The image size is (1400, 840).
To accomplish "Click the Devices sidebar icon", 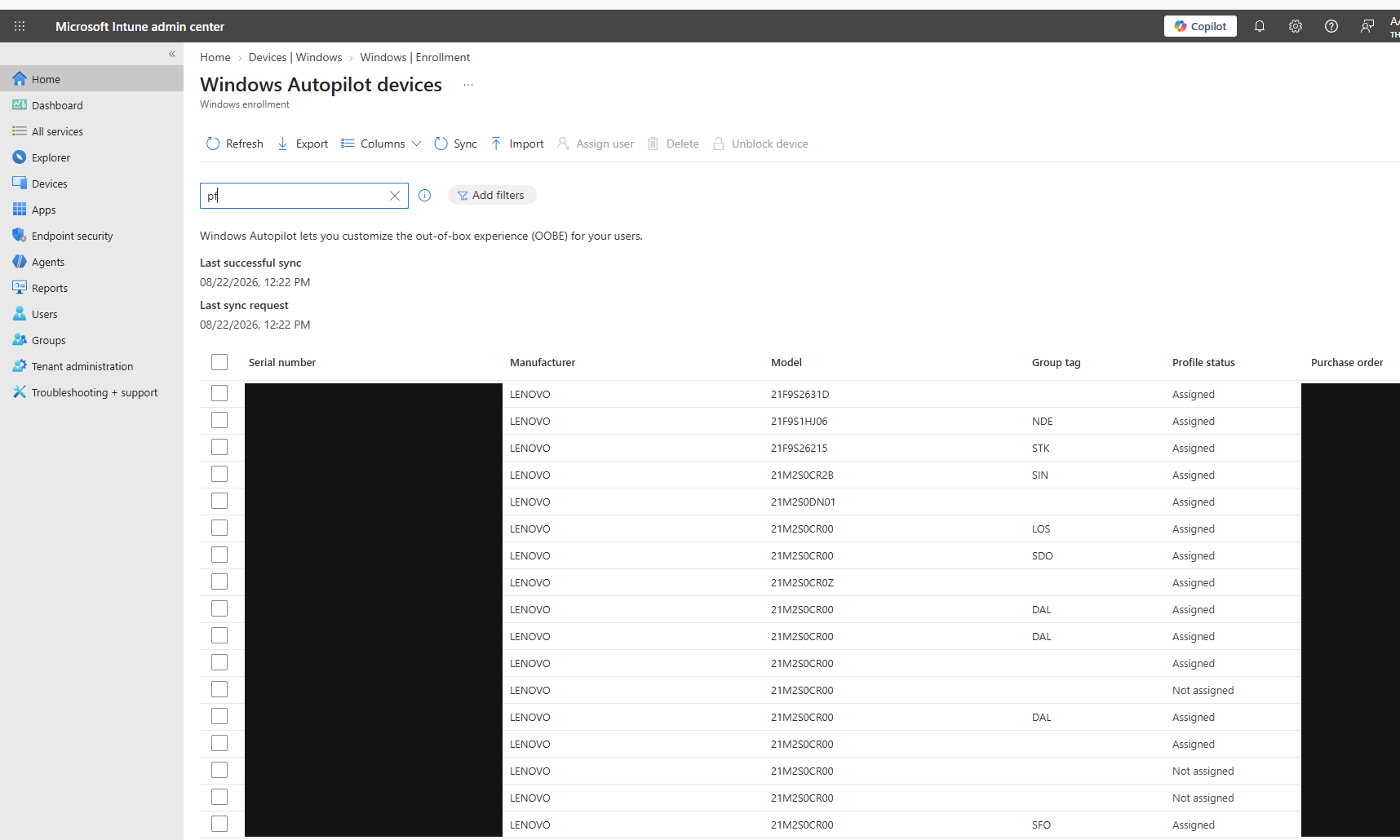I will click(20, 183).
